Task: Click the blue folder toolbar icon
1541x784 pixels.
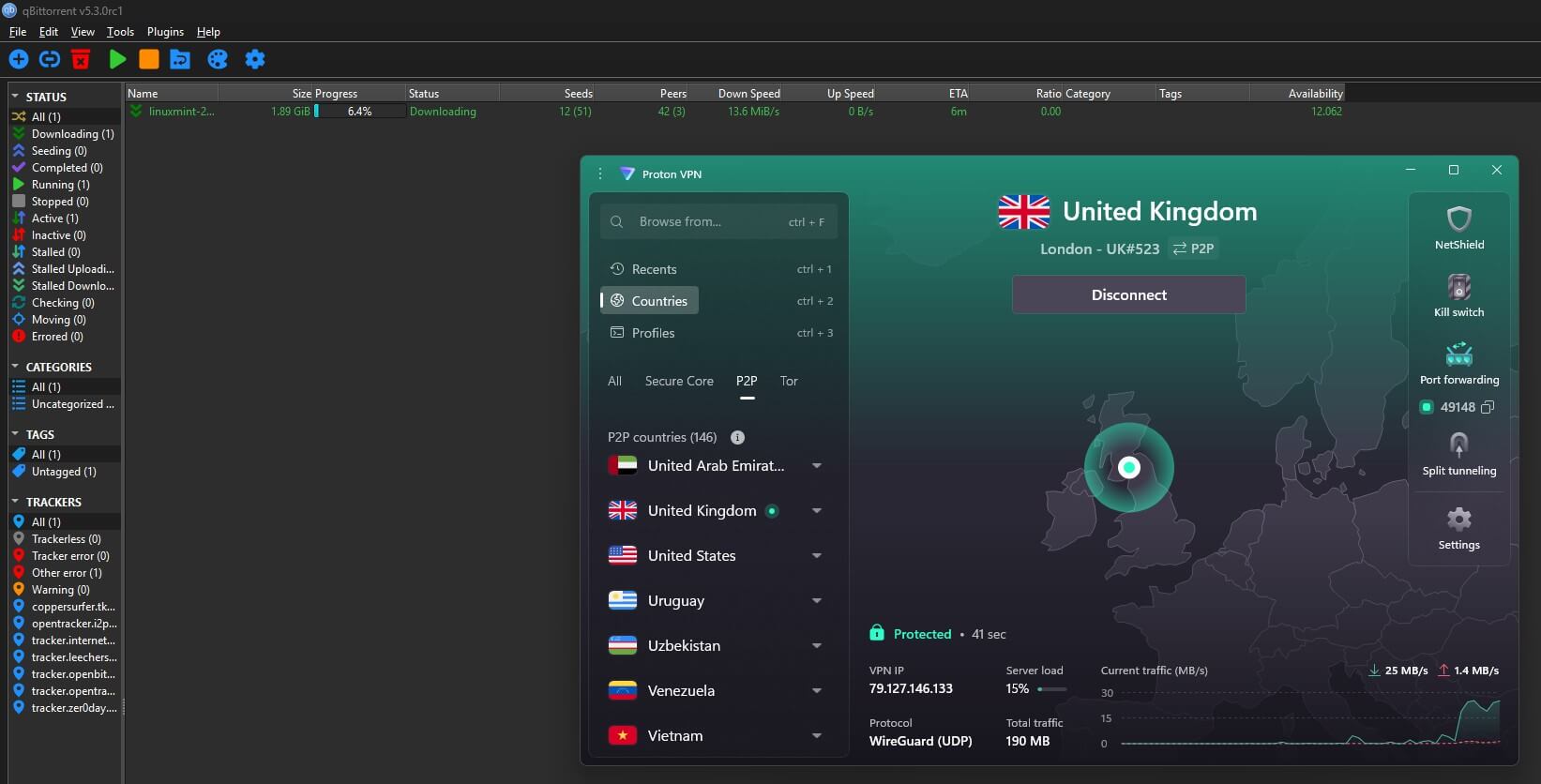Action: pyautogui.click(x=180, y=60)
